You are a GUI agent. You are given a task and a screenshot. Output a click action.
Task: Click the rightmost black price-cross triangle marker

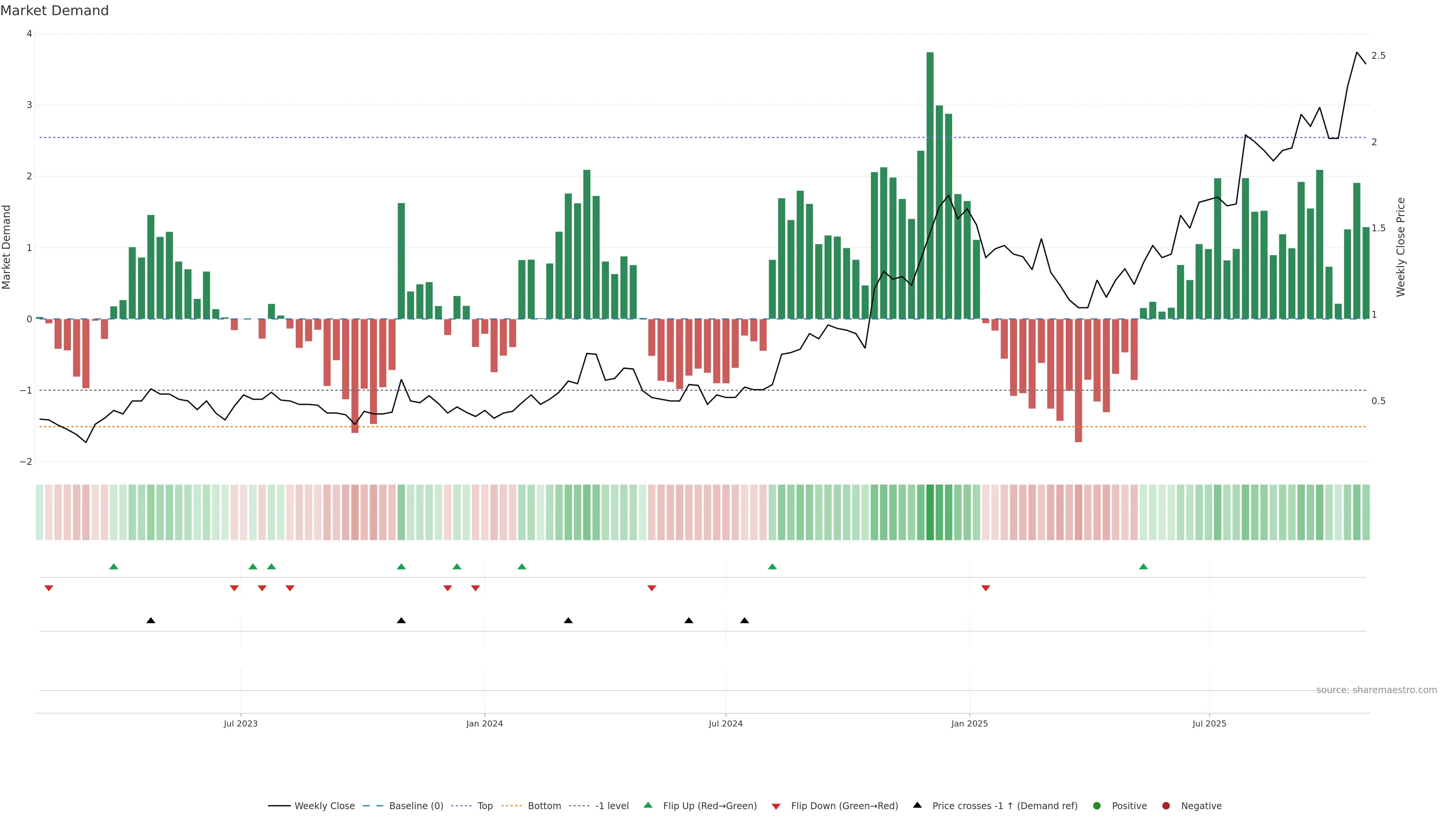(744, 621)
